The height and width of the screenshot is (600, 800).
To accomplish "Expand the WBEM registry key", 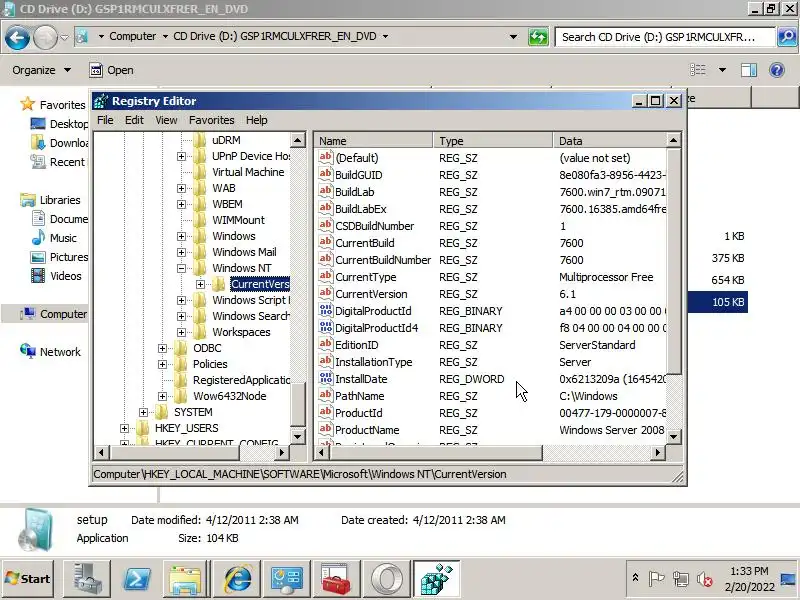I will (181, 204).
